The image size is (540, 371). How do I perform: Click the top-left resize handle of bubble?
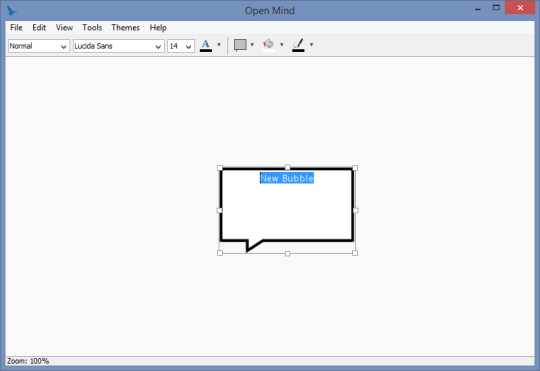coord(220,168)
